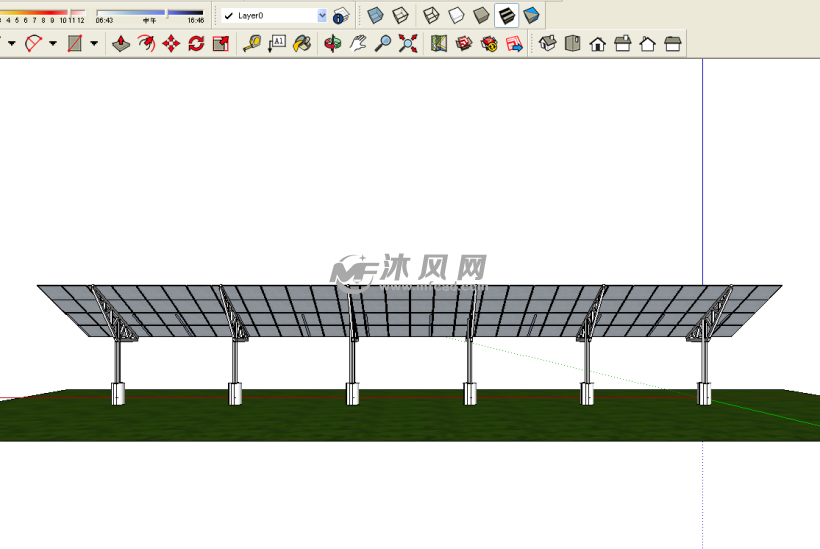Click the 06:43 sunrise time label
Viewport: 820px width, 549px height.
104,21
